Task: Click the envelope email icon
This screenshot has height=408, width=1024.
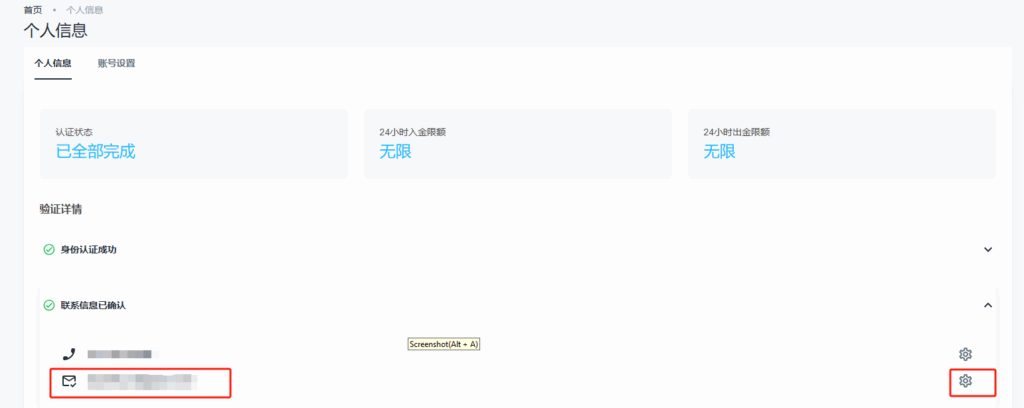Action: [69, 381]
